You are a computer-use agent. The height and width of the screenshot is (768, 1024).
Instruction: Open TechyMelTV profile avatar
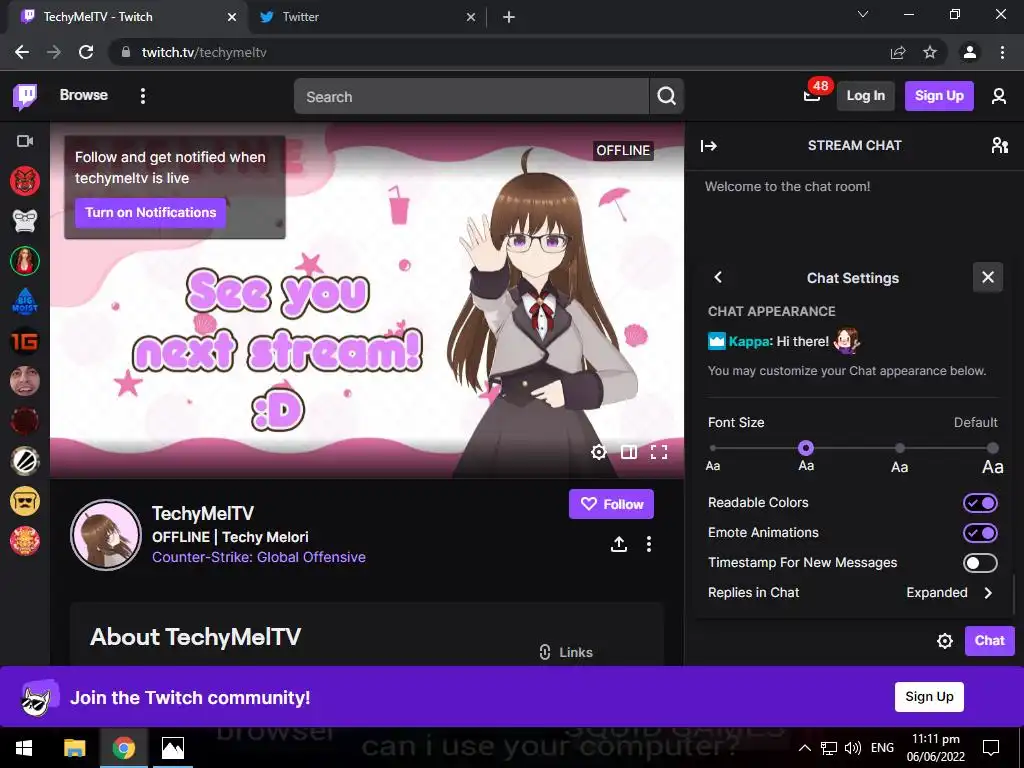click(106, 535)
